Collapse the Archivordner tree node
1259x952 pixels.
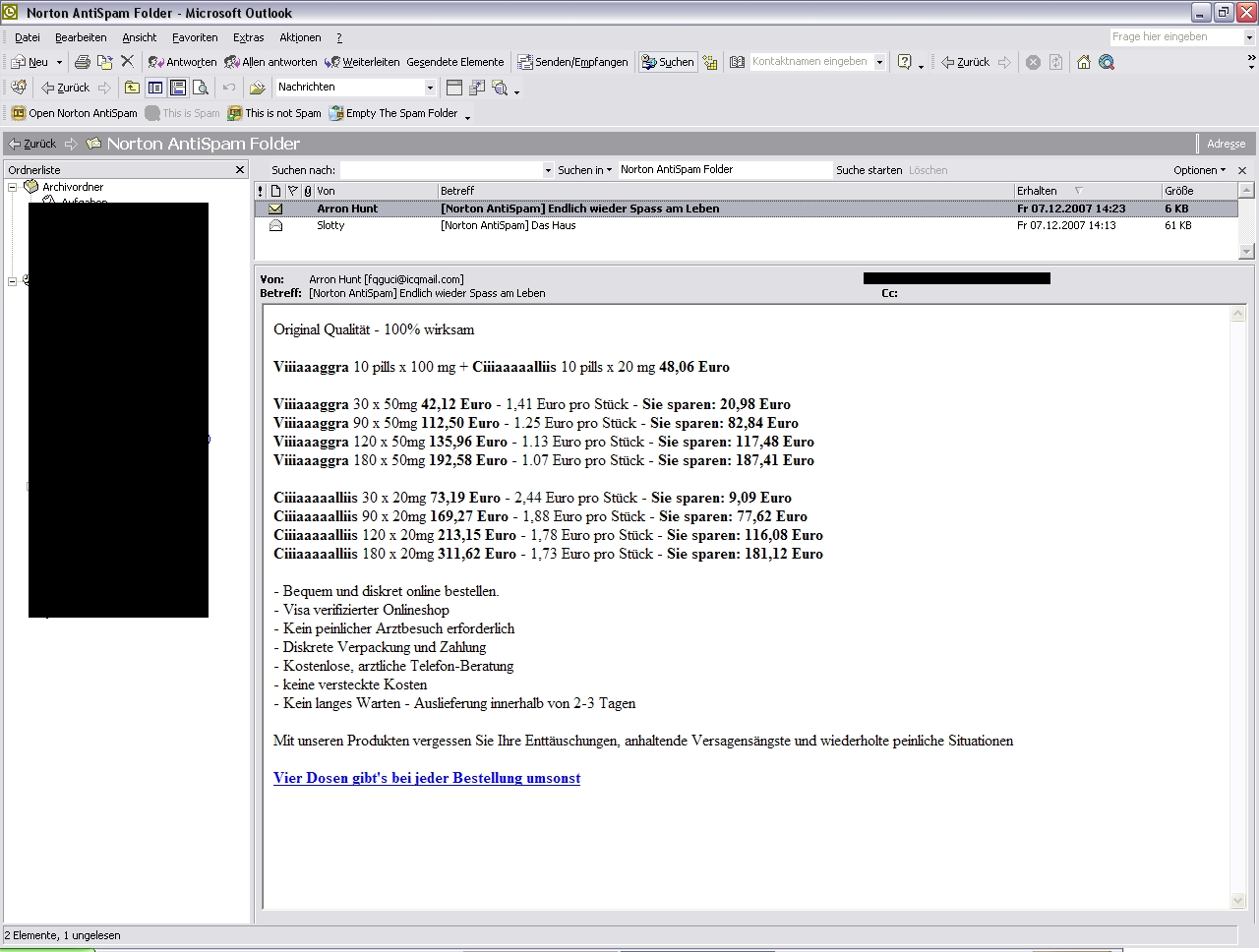(x=13, y=187)
